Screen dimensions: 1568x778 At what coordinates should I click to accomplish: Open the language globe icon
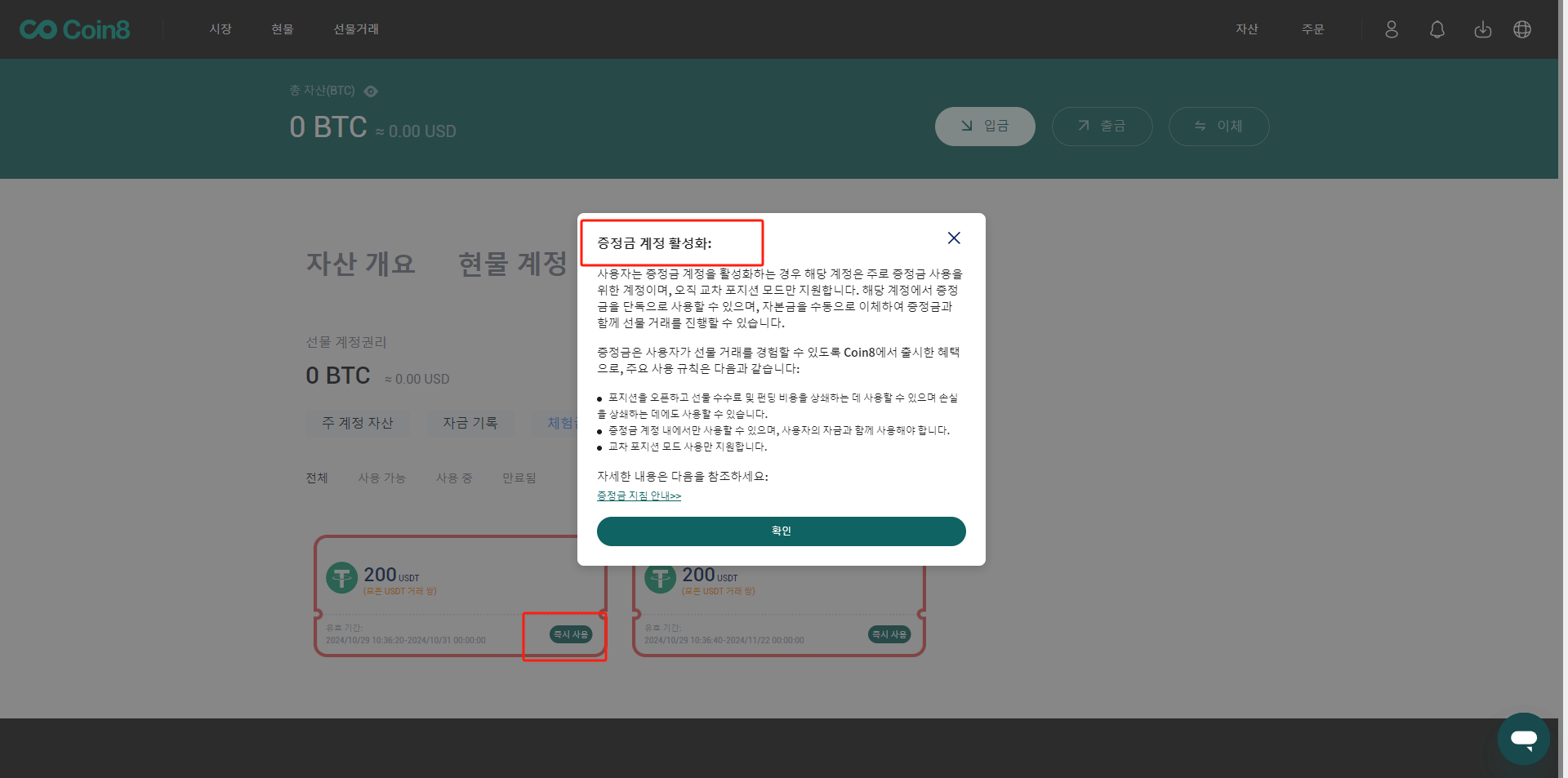pyautogui.click(x=1522, y=29)
